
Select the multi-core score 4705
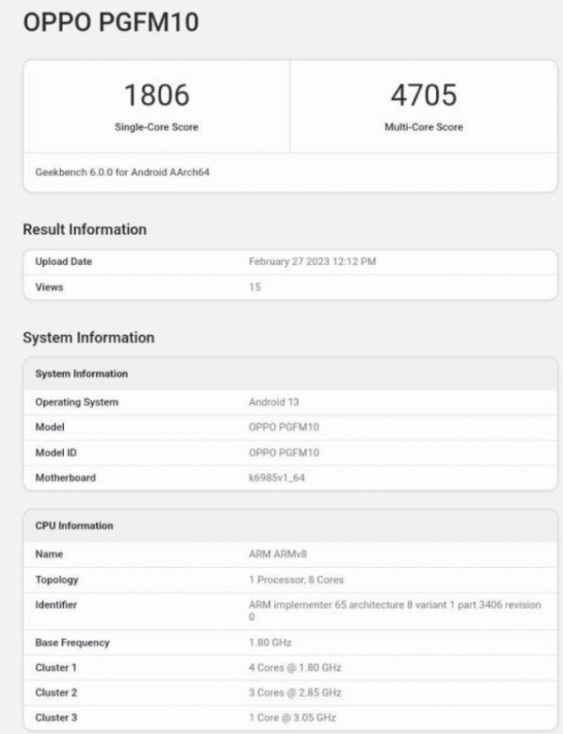pos(424,95)
